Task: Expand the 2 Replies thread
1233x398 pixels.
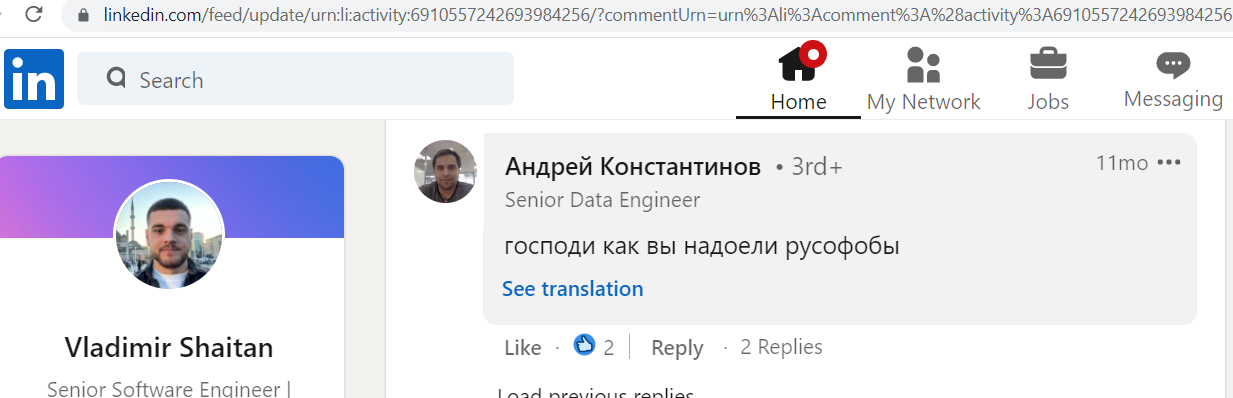Action: pyautogui.click(x=781, y=347)
